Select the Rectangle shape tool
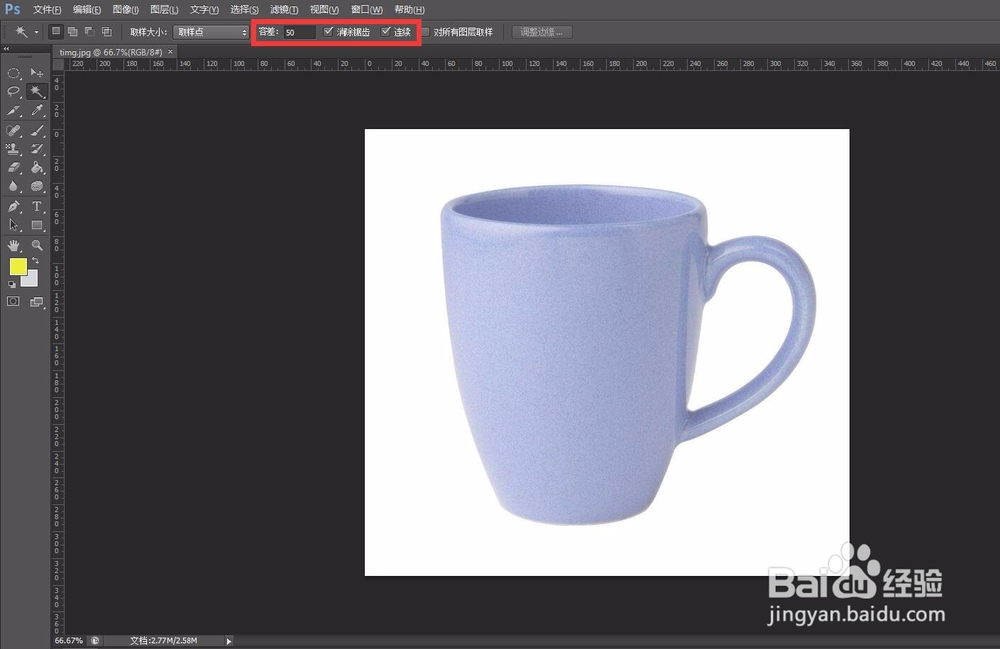This screenshot has height=649, width=1000. click(37, 225)
